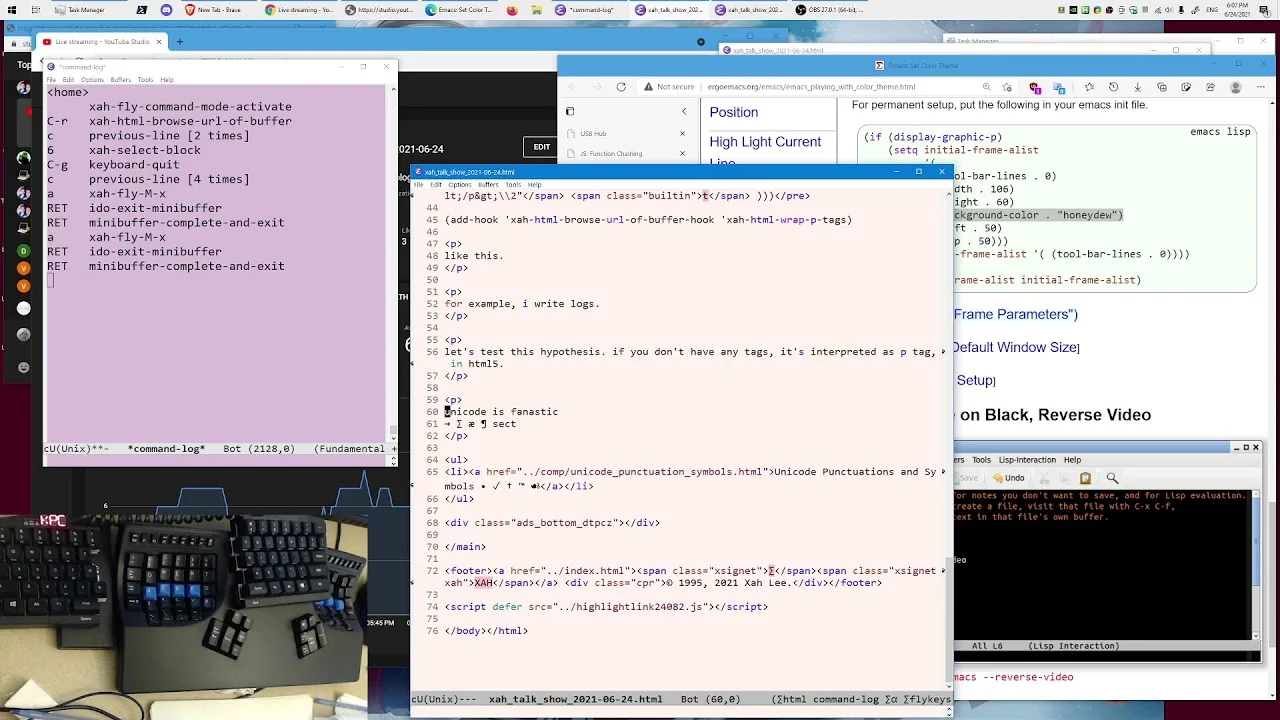Reload the ergoemacs page in Edge
The width and height of the screenshot is (1280, 720).
click(x=621, y=87)
